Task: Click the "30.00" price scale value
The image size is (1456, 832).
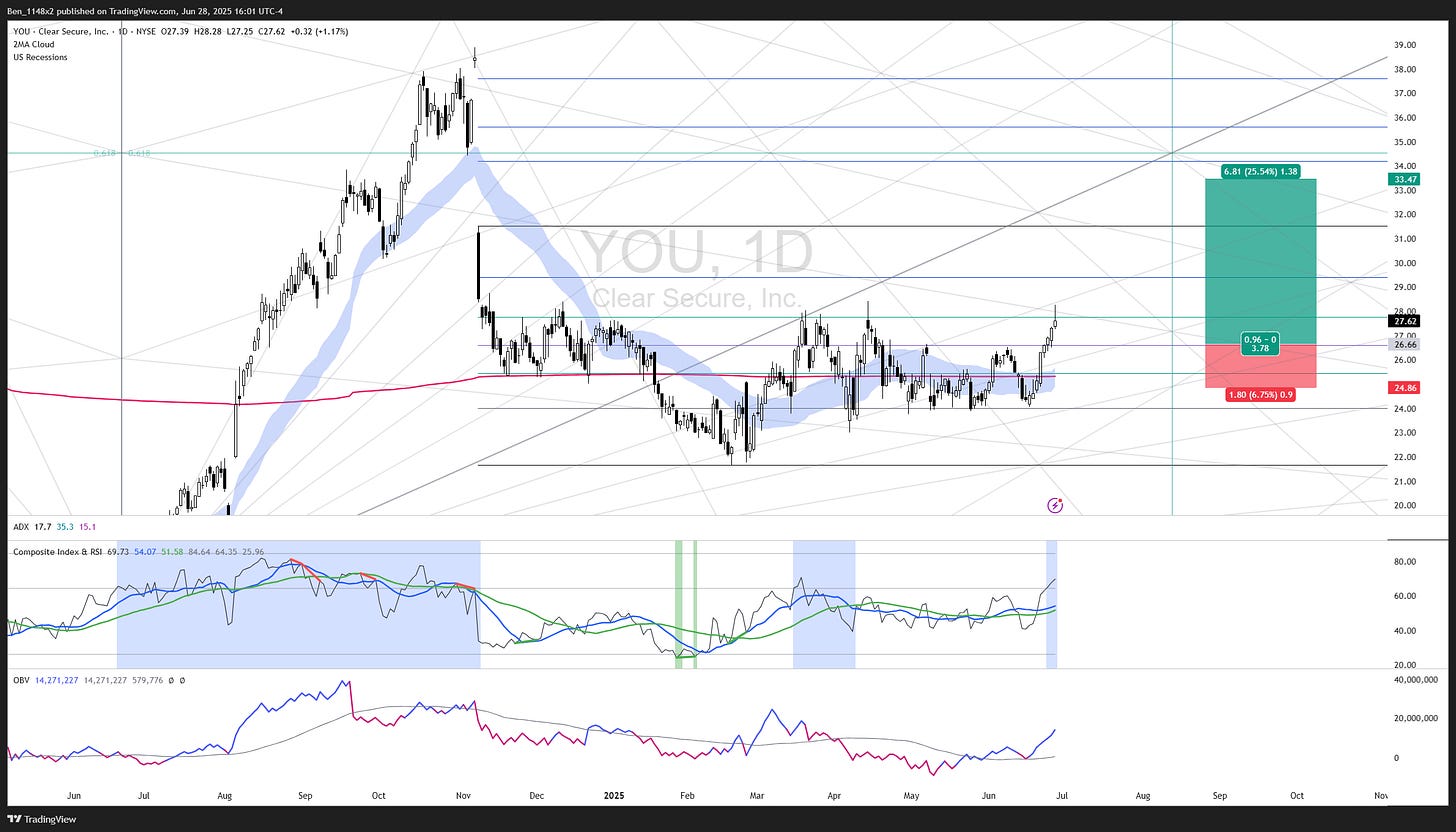Action: pyautogui.click(x=1404, y=263)
